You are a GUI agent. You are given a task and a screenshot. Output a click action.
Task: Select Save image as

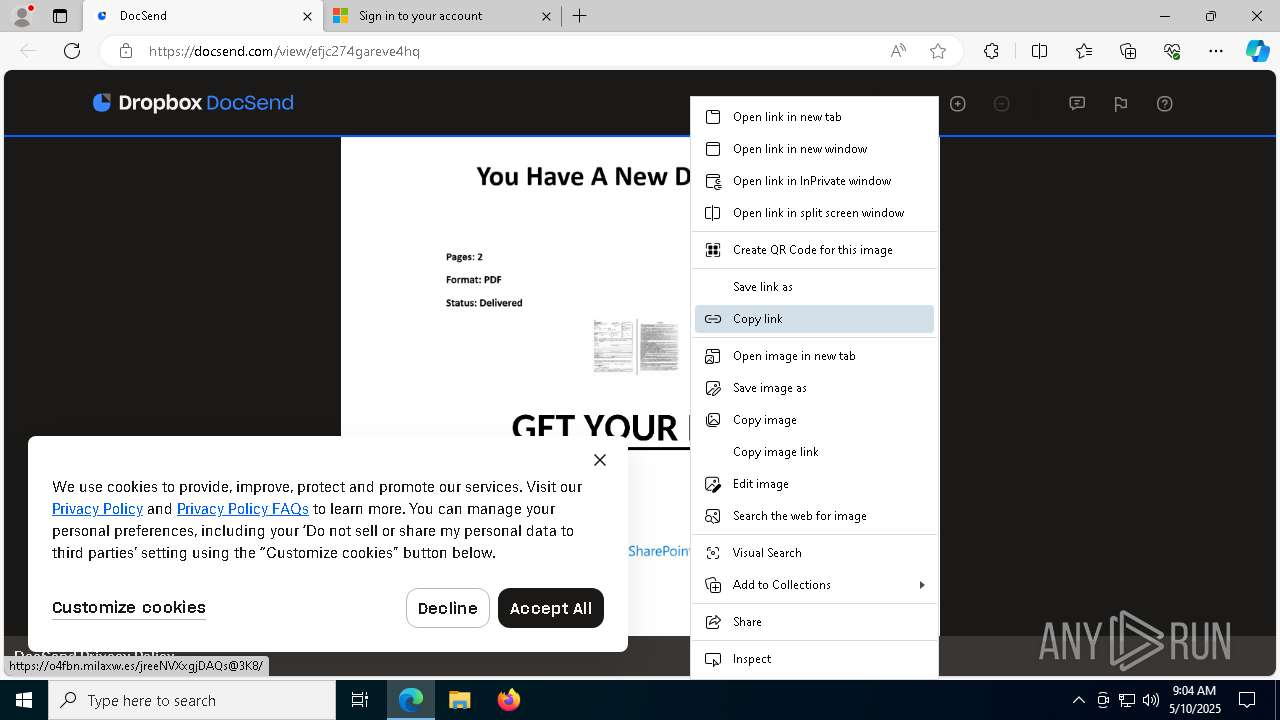click(x=814, y=388)
